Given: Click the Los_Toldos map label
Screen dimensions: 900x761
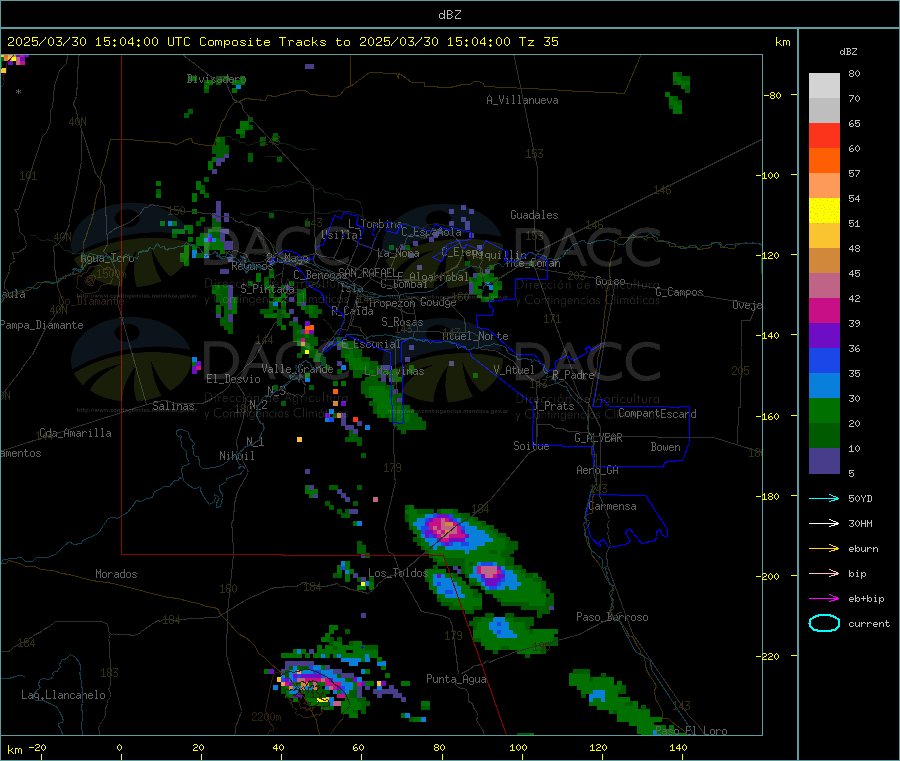Looking at the screenshot, I should (398, 573).
